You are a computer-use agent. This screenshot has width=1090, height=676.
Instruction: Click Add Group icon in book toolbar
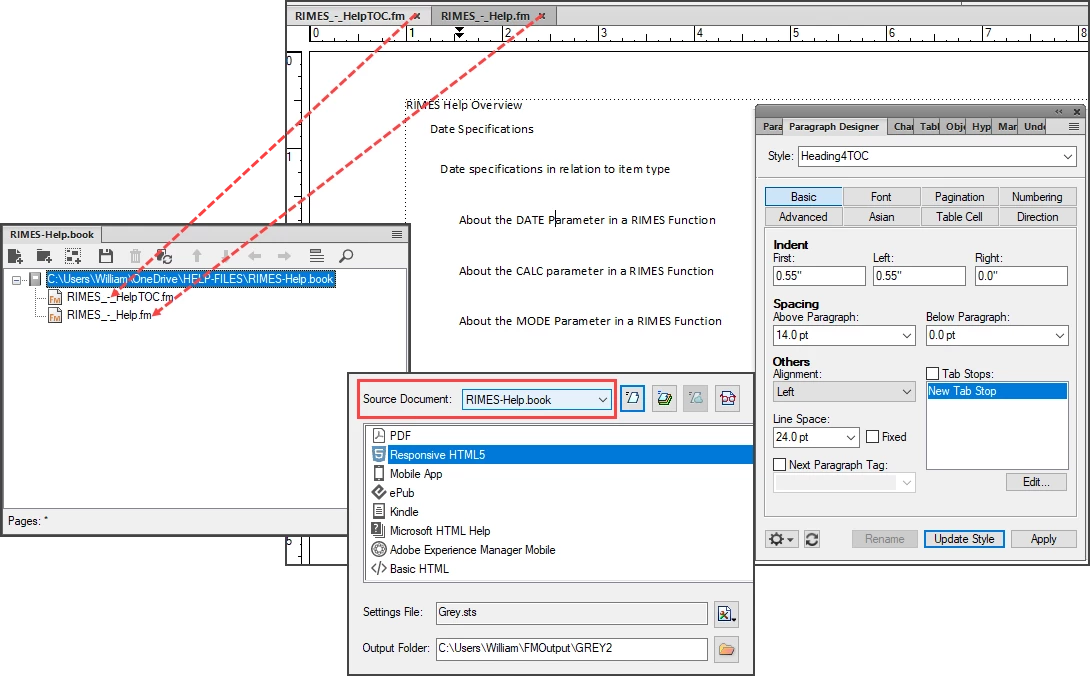tap(73, 256)
